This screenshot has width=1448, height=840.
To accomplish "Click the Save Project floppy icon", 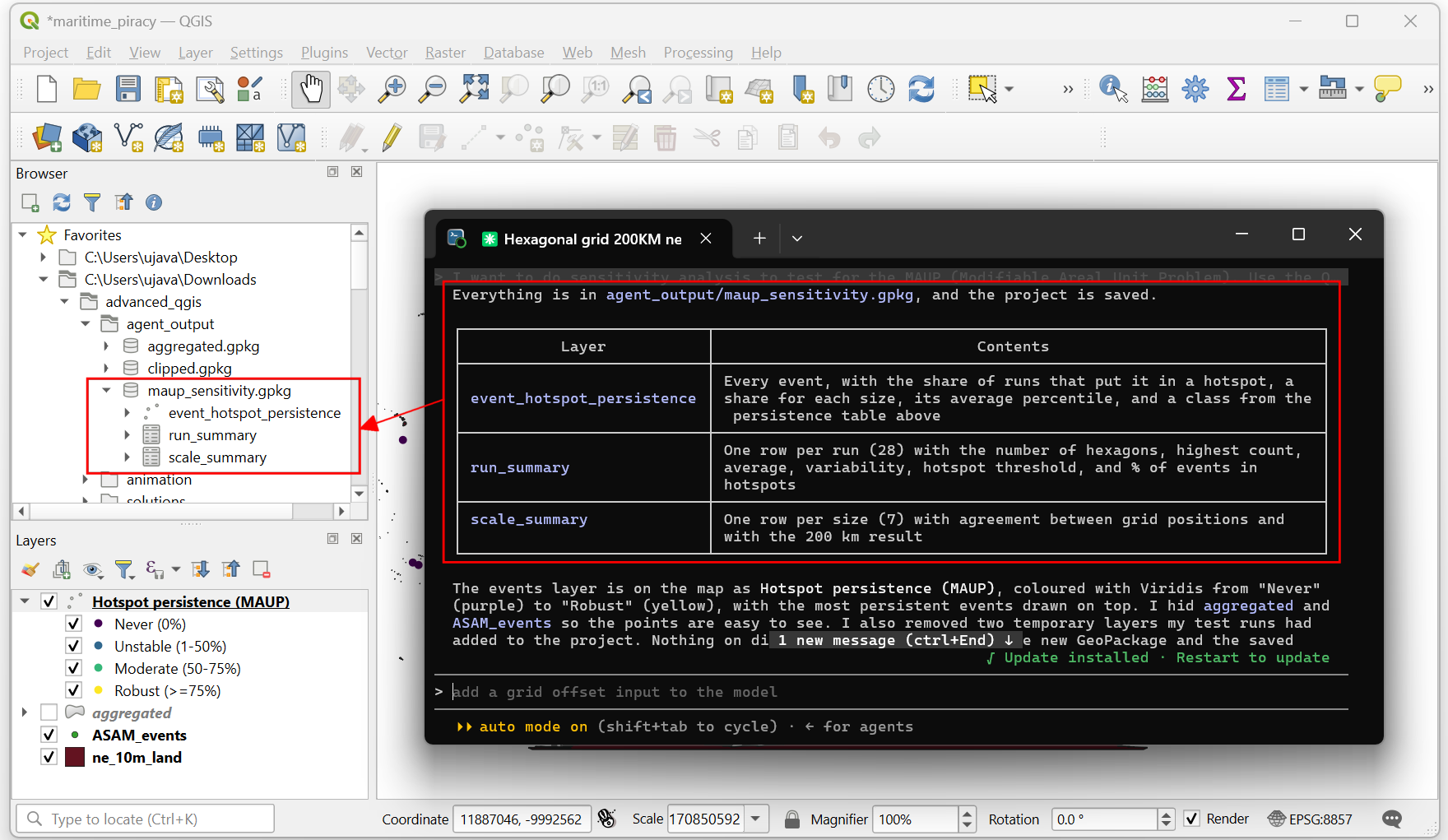I will click(128, 89).
